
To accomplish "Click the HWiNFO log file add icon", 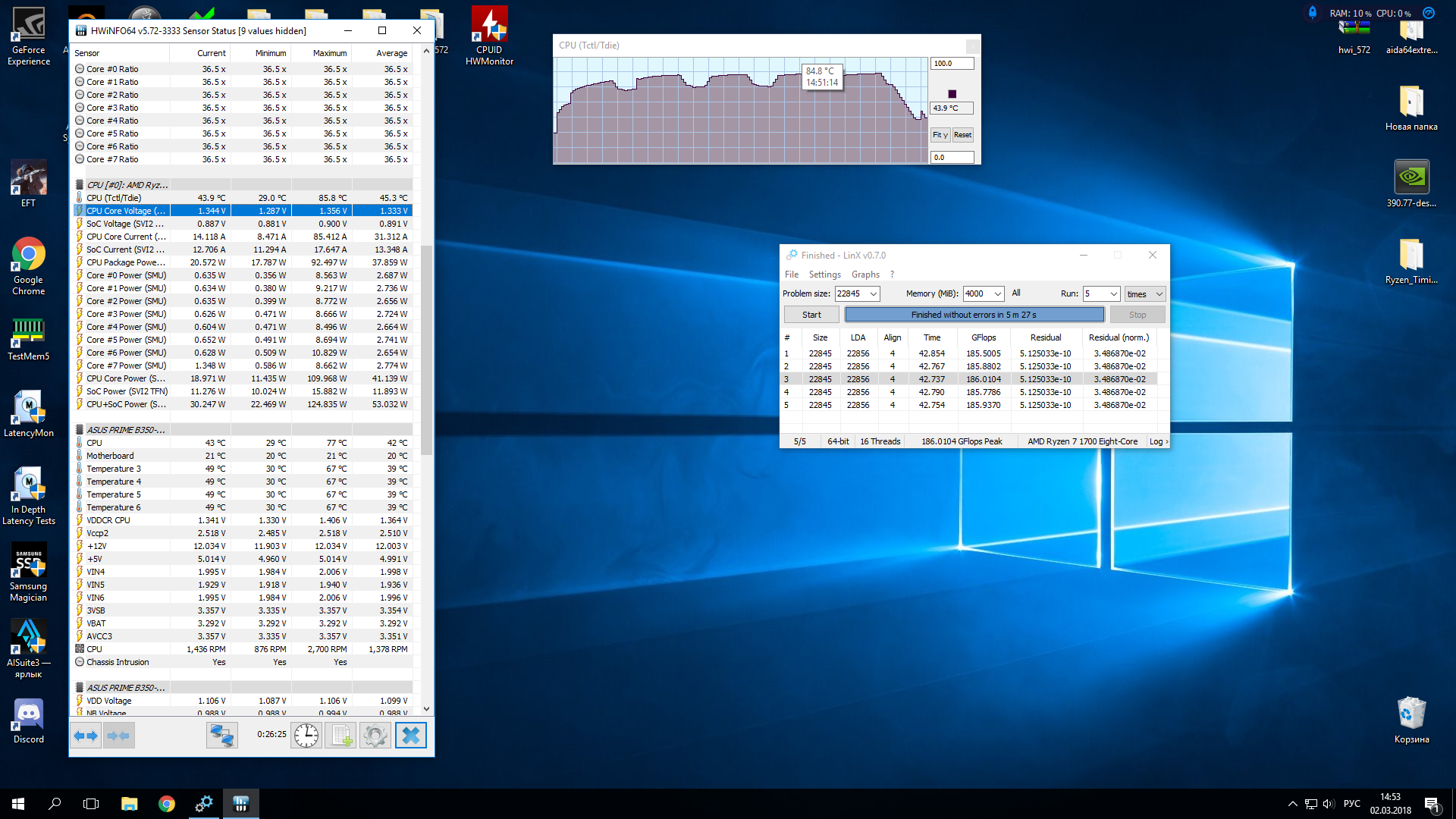I will click(x=340, y=736).
